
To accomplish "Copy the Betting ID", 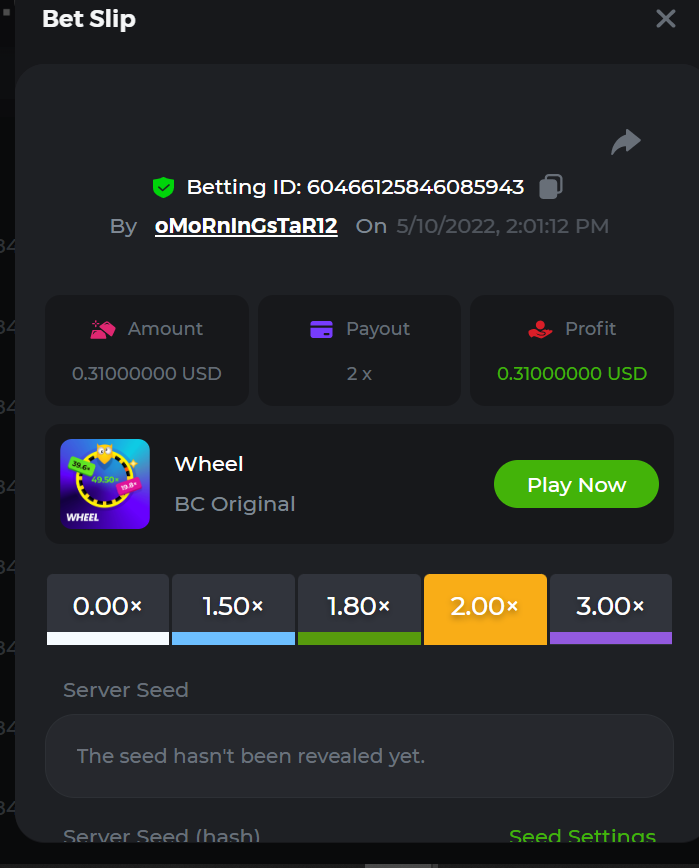I will [x=551, y=187].
